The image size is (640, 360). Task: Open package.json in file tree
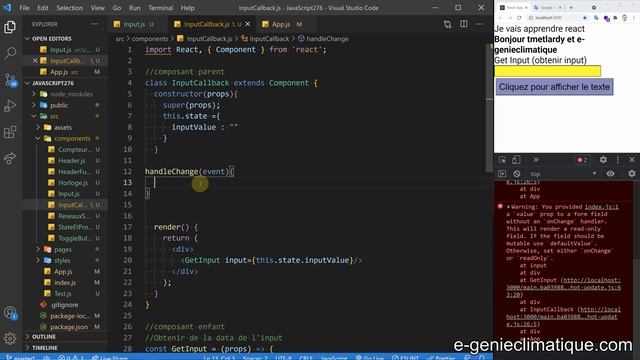pyautogui.click(x=69, y=327)
